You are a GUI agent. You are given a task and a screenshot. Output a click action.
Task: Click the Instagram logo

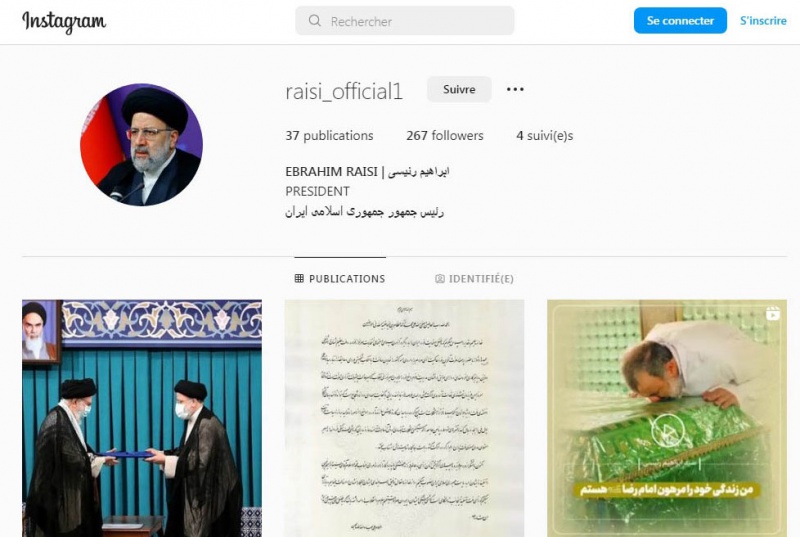pyautogui.click(x=64, y=22)
